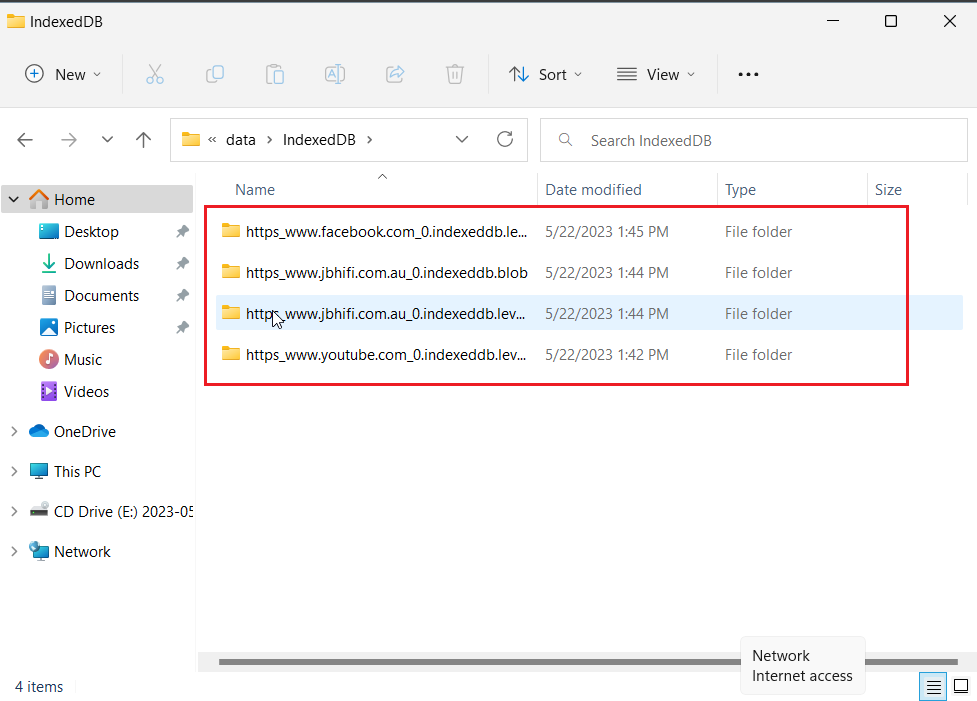
Task: Switch to details view layout
Action: [932, 686]
